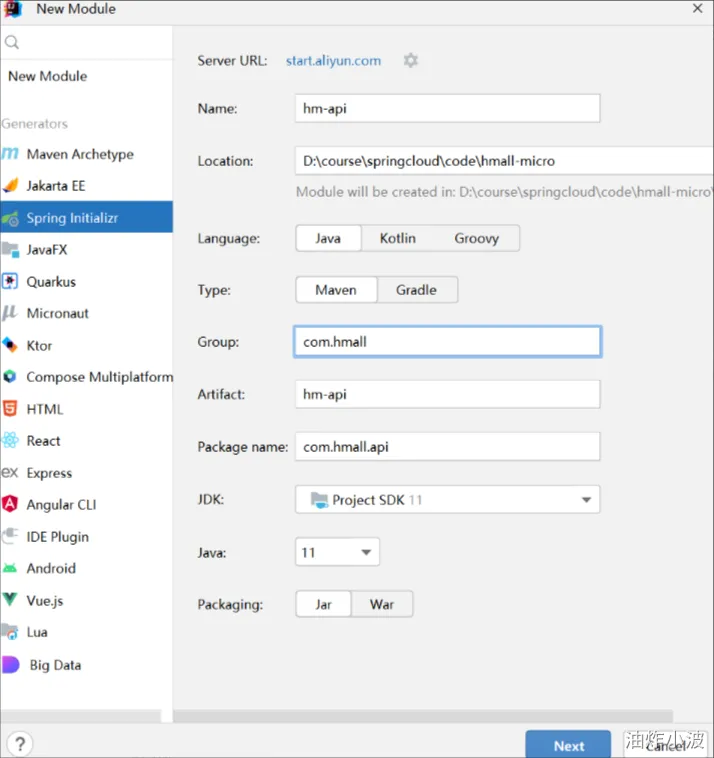Switch language to Kotlin

397,238
